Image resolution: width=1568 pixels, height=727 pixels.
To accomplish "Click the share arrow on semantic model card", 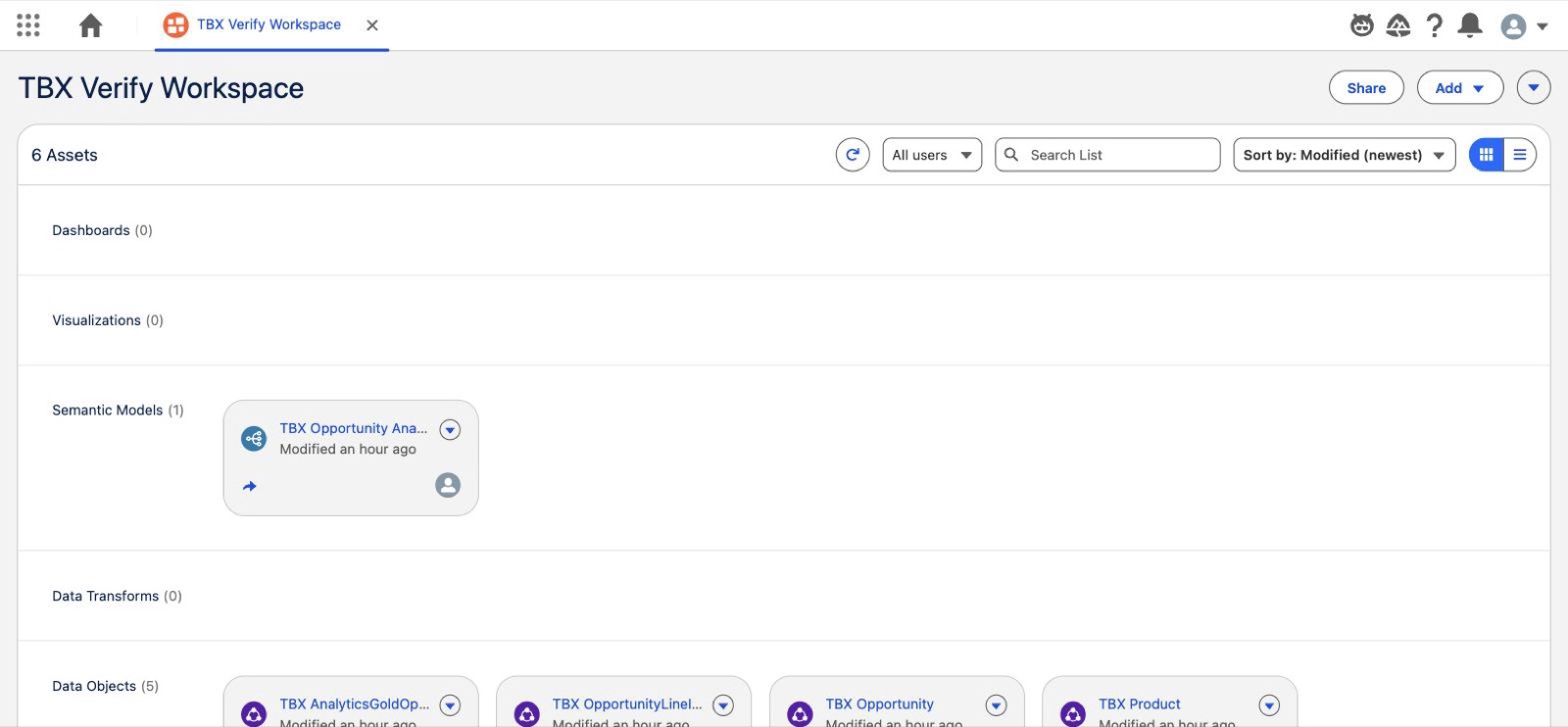I will click(250, 486).
